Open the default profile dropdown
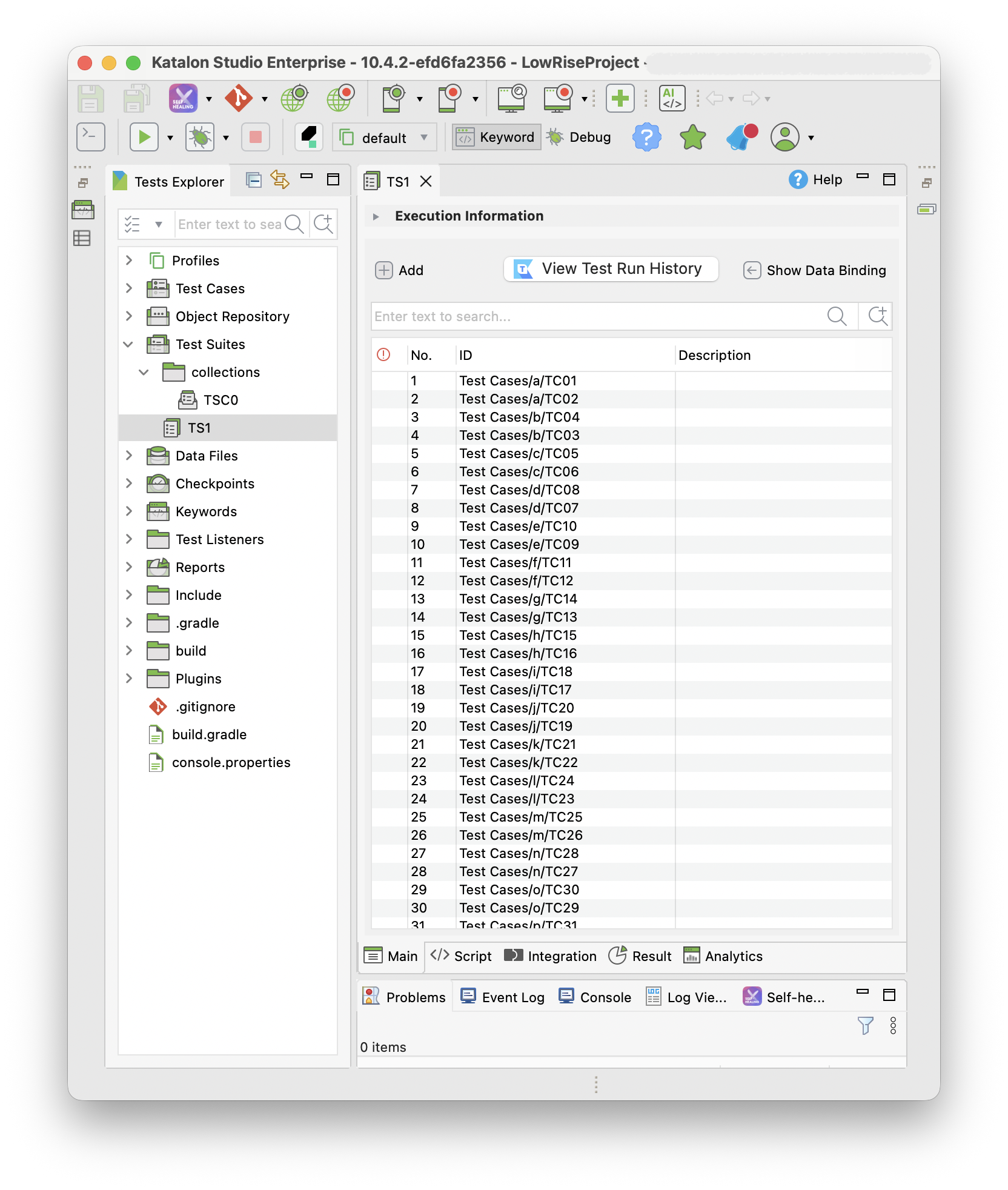This screenshot has width=1008, height=1190. click(383, 138)
